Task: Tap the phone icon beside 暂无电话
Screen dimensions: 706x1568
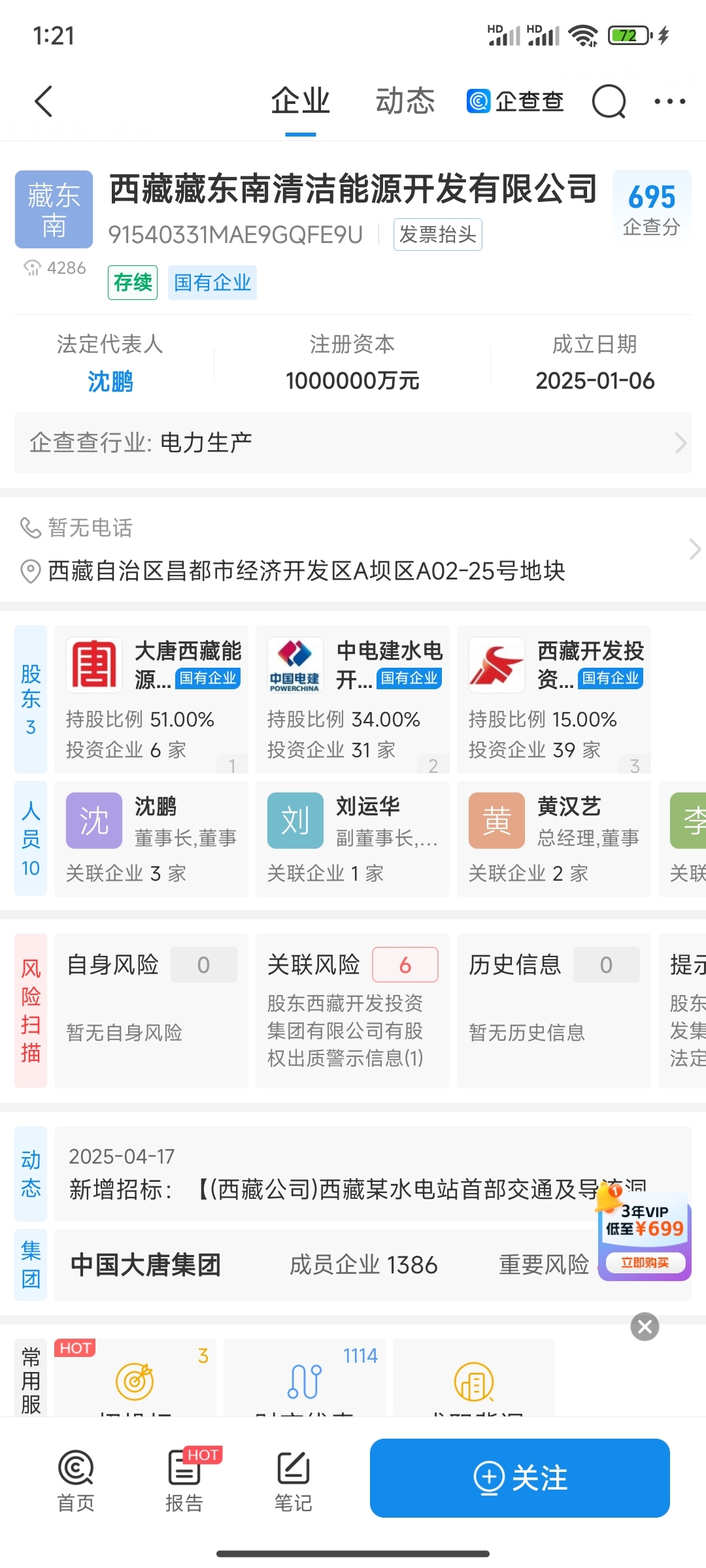Action: point(30,527)
